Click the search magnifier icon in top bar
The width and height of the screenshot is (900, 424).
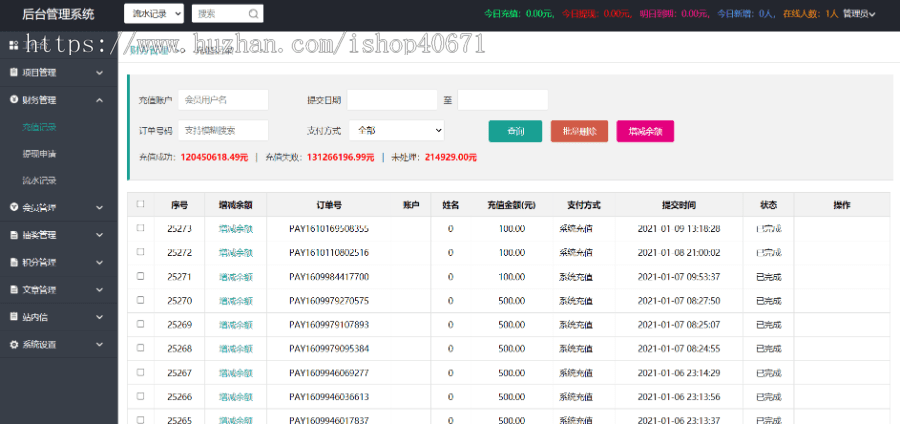pos(253,14)
